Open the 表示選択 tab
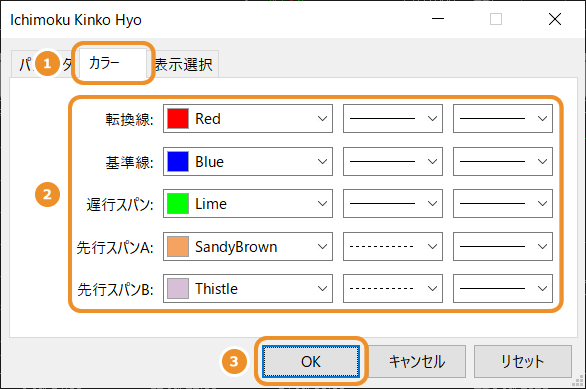 click(184, 64)
